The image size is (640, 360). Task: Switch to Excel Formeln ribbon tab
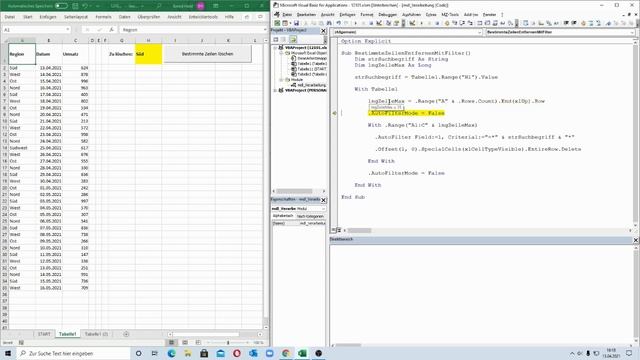click(x=103, y=17)
